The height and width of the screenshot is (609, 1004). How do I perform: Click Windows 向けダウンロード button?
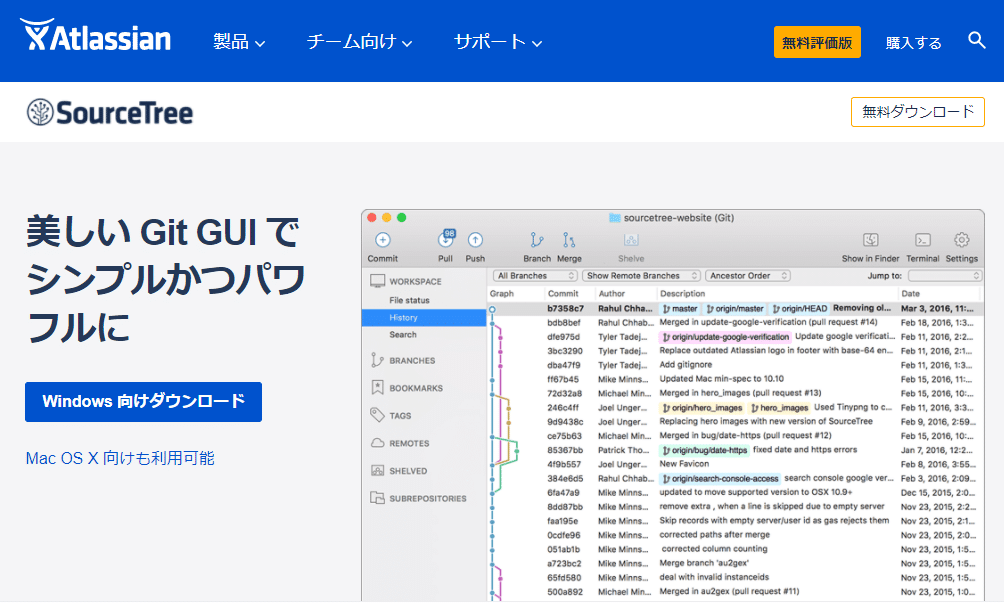pos(143,402)
